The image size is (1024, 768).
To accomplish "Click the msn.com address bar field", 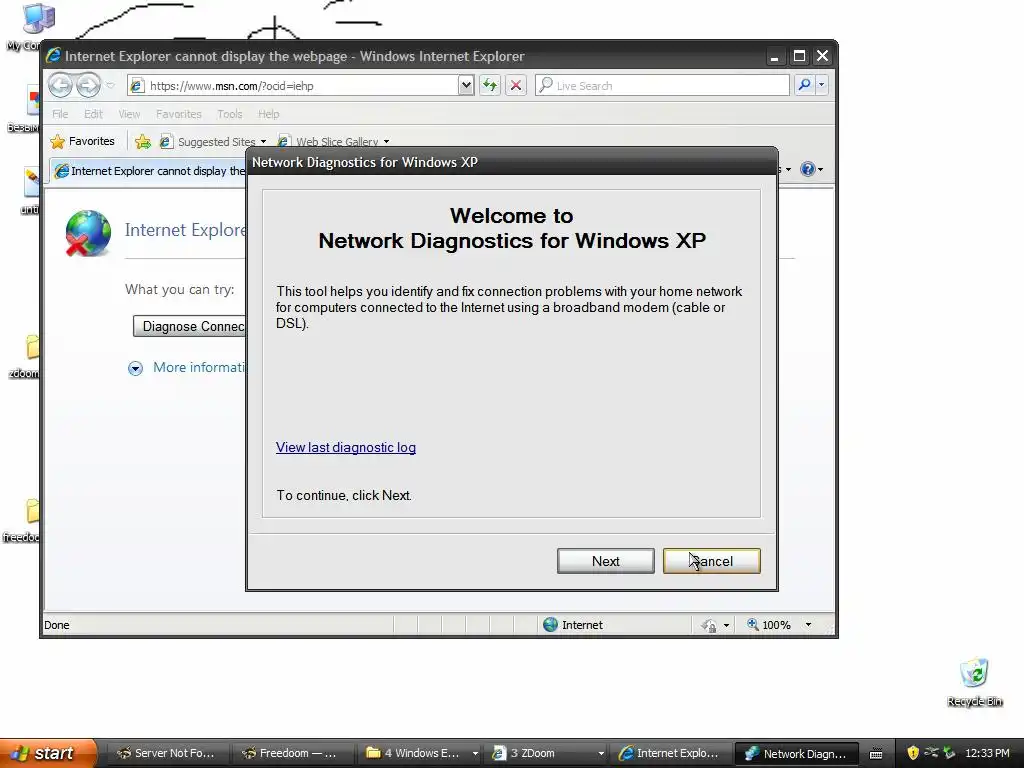I will tap(294, 86).
